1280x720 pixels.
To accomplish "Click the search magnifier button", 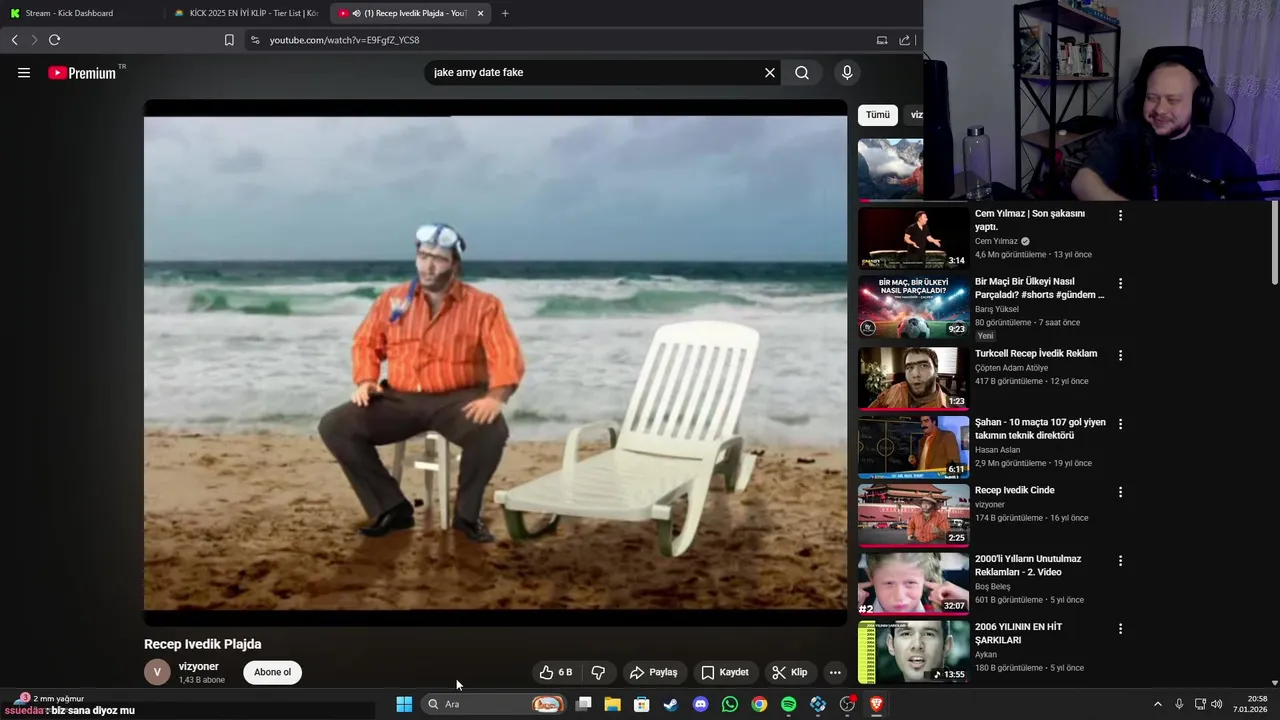I will (x=802, y=72).
